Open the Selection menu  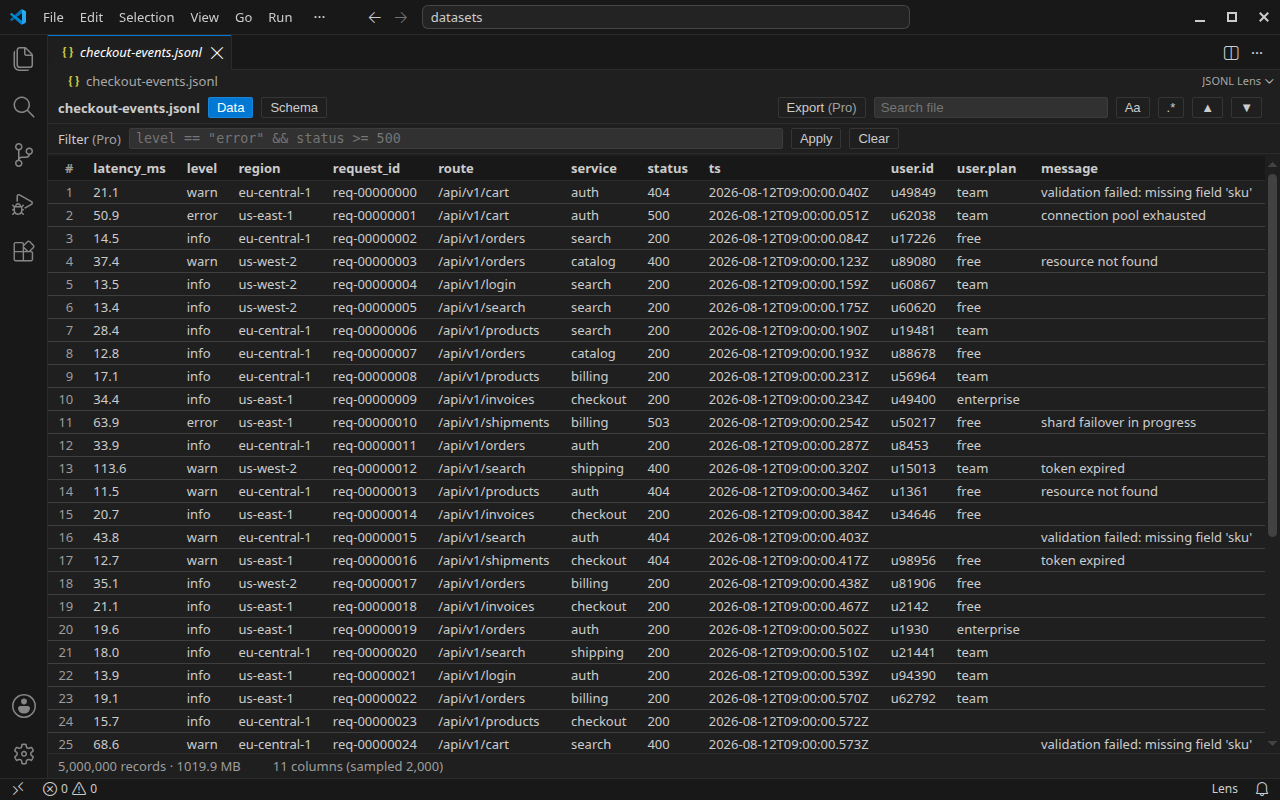point(146,17)
